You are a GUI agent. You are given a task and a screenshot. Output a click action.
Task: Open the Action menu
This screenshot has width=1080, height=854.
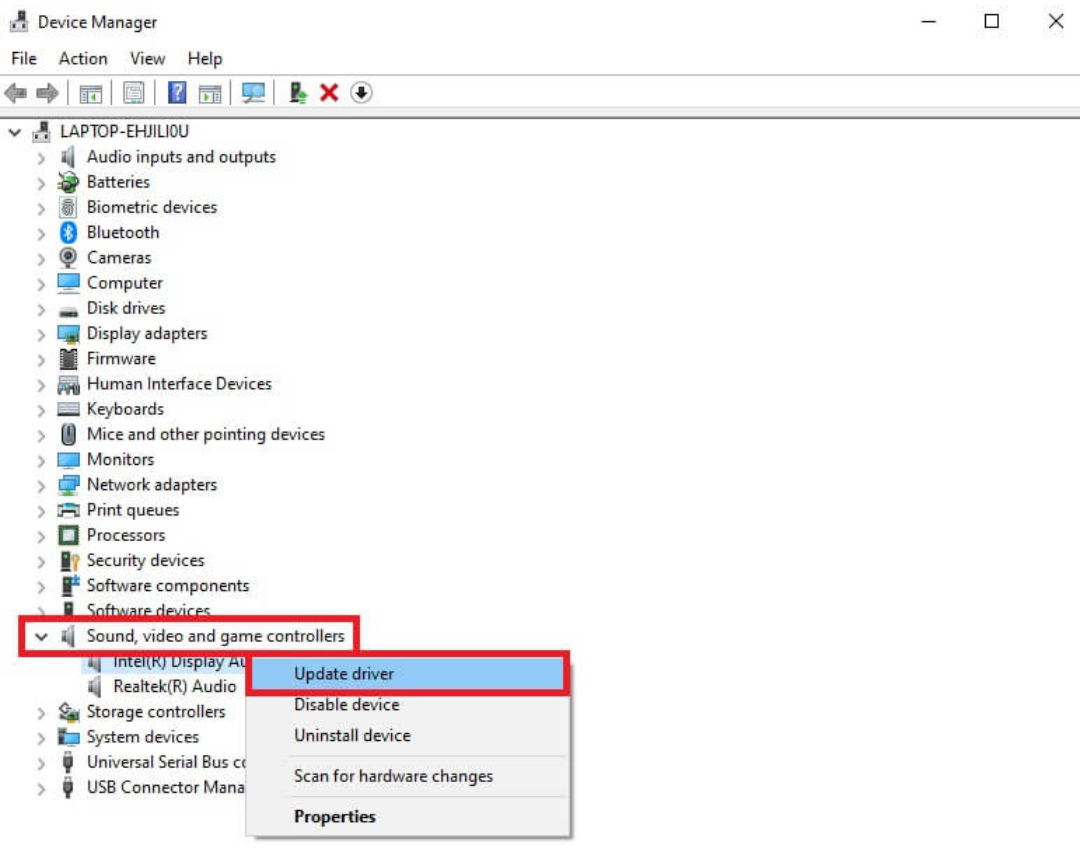click(83, 59)
